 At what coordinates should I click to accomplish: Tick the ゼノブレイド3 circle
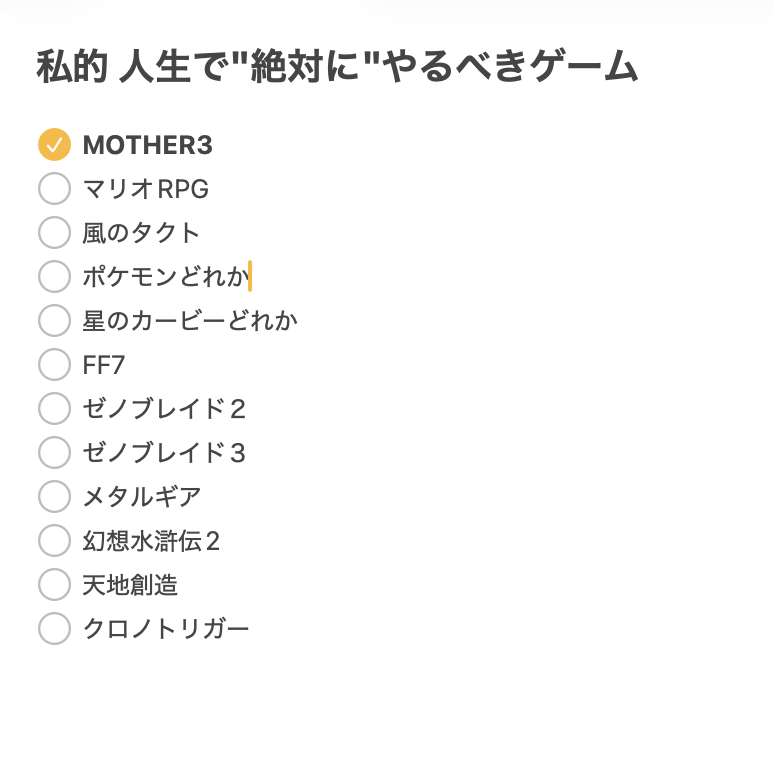[x=54, y=453]
